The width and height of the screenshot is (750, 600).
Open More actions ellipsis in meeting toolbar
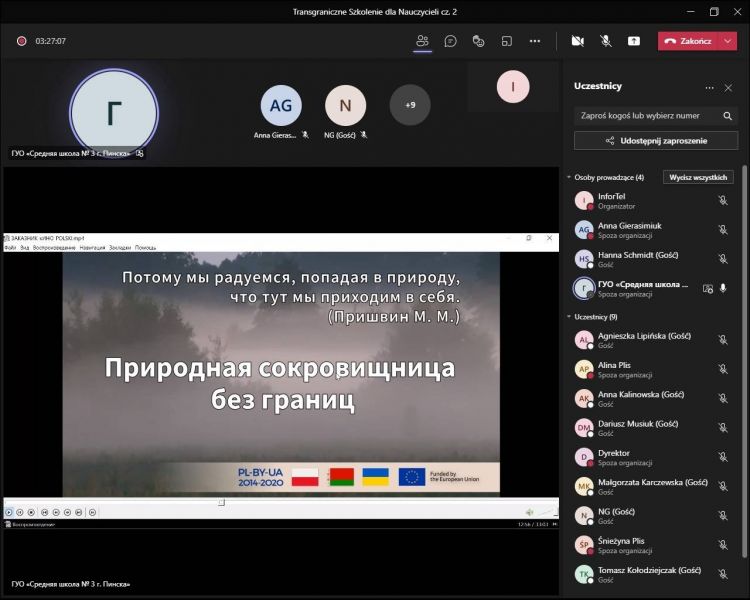tap(535, 41)
